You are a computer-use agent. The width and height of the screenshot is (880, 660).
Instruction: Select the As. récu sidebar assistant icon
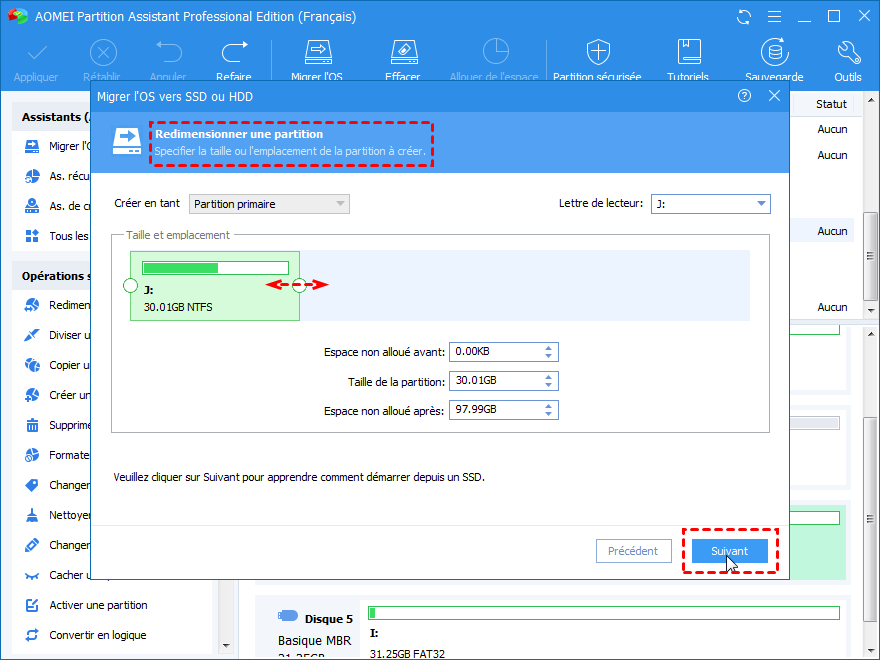(33, 176)
